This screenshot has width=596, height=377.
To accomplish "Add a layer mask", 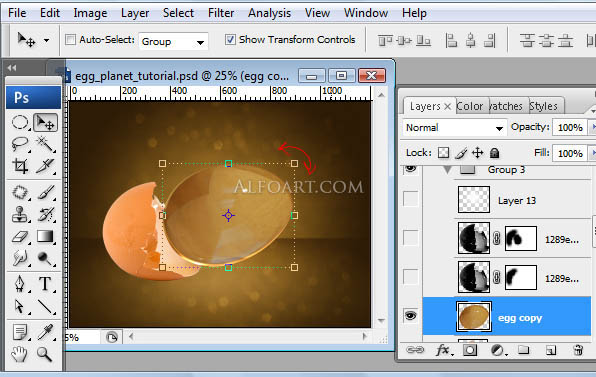I will coord(470,350).
